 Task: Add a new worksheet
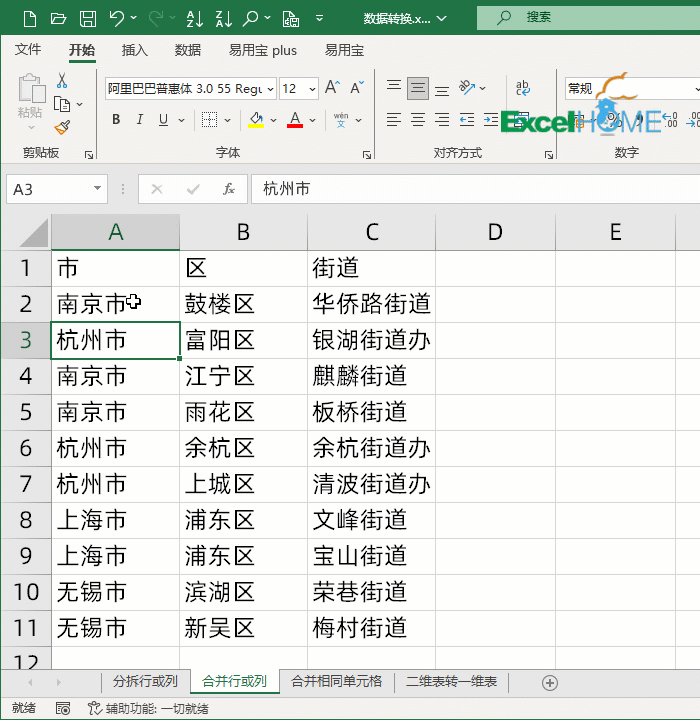(550, 683)
